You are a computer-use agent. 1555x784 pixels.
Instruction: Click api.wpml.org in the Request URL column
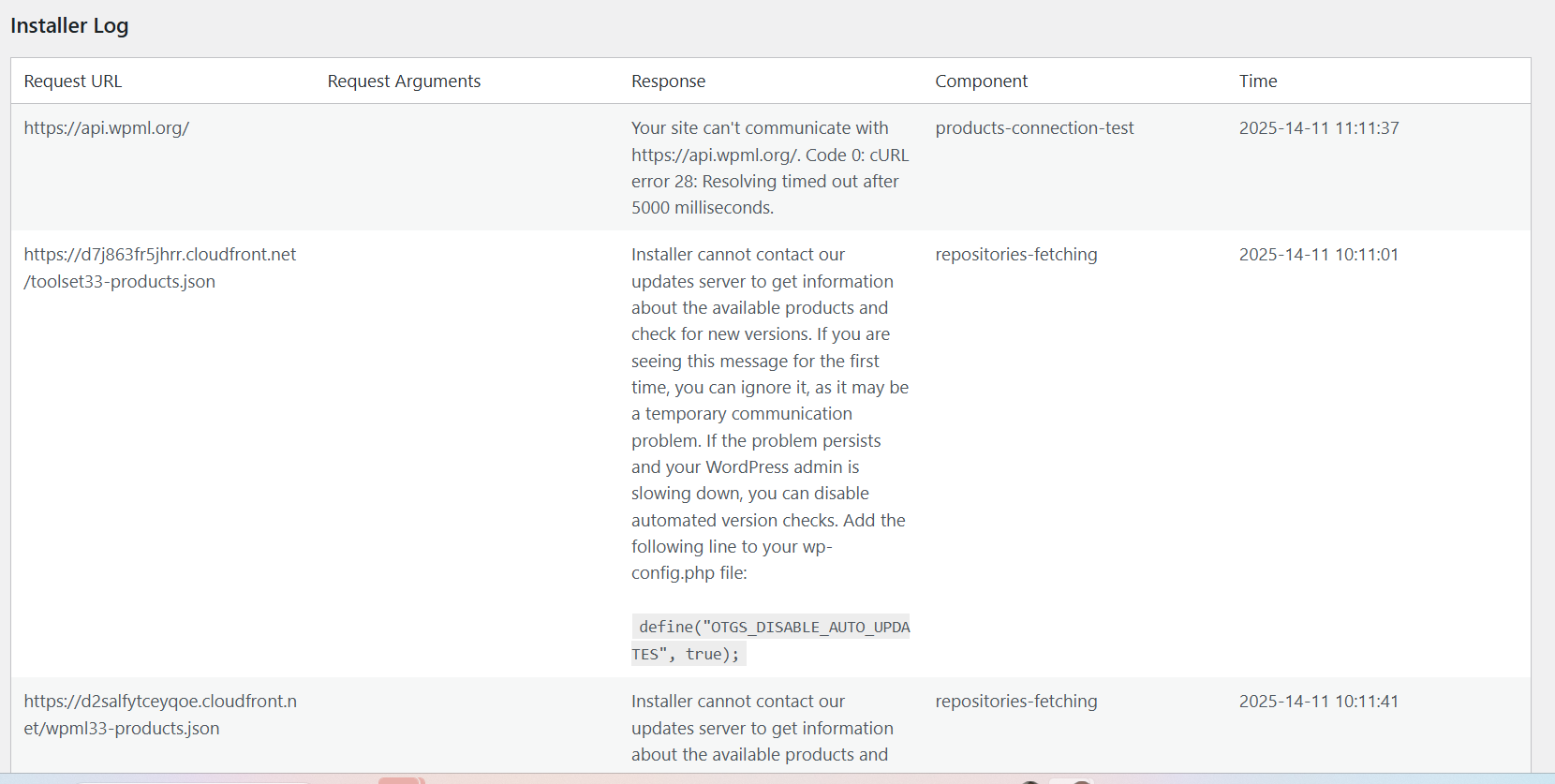(x=107, y=128)
